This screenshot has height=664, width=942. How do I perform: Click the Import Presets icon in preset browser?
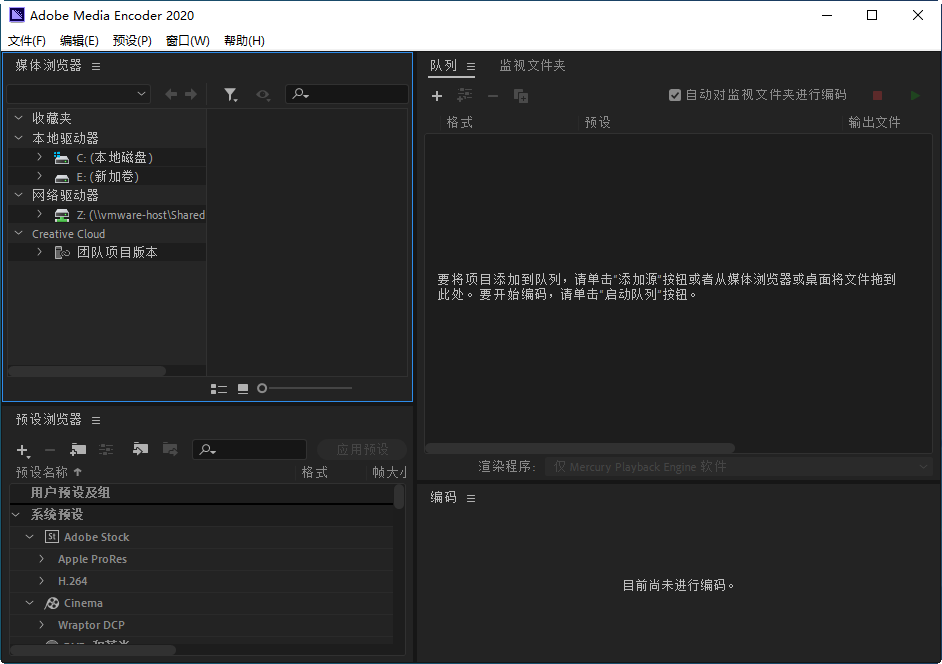(x=140, y=449)
